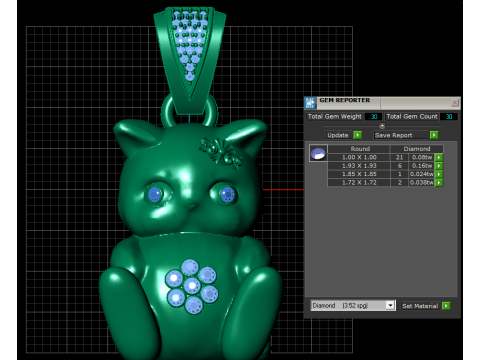Click the Set Material button
This screenshot has height=360, width=480.
coord(420,306)
